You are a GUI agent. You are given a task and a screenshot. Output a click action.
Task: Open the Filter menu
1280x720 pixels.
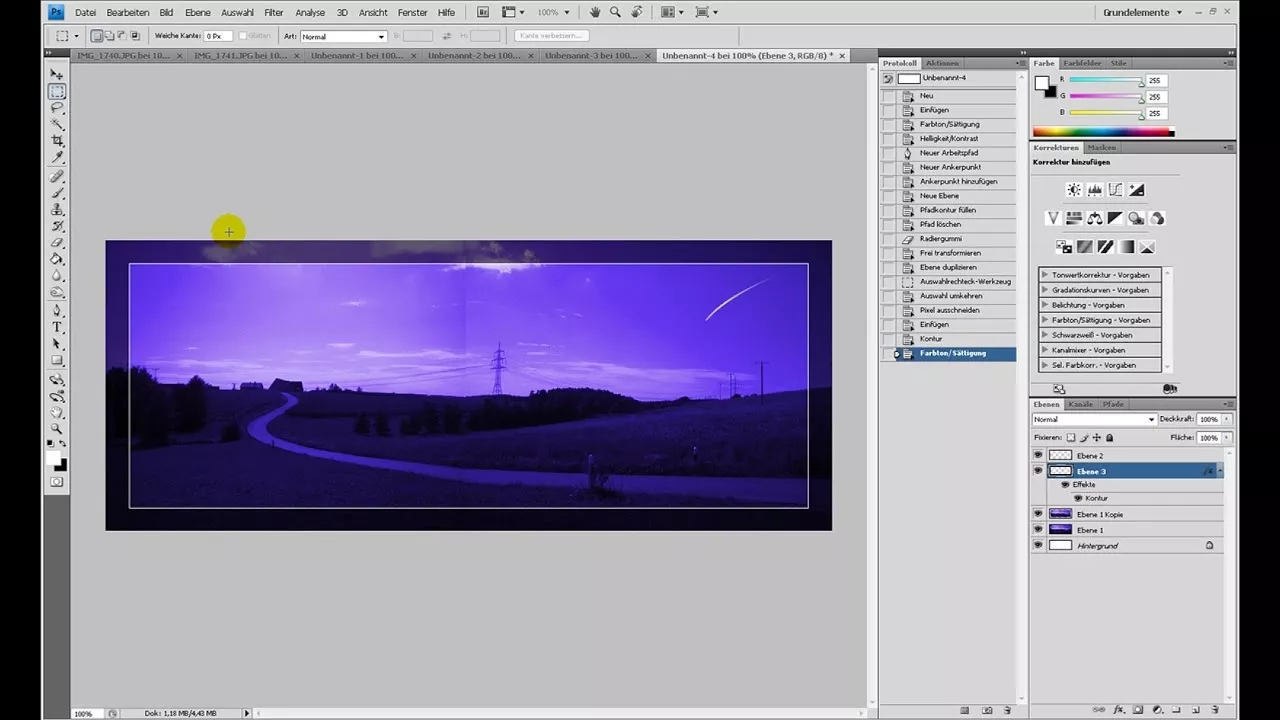(x=273, y=12)
